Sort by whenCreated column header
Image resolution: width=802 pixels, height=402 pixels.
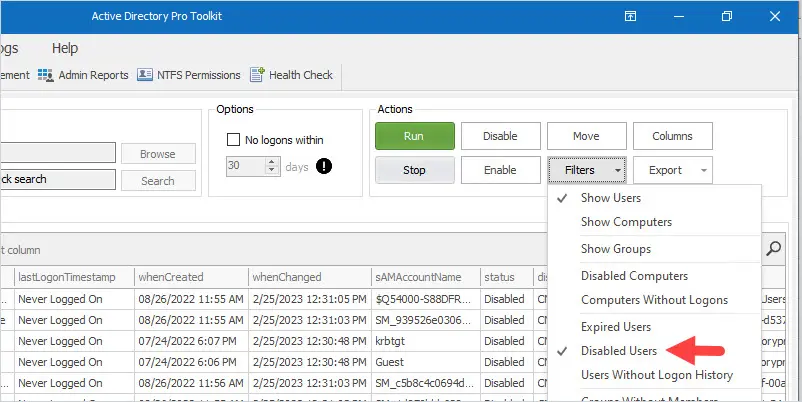[x=191, y=277]
